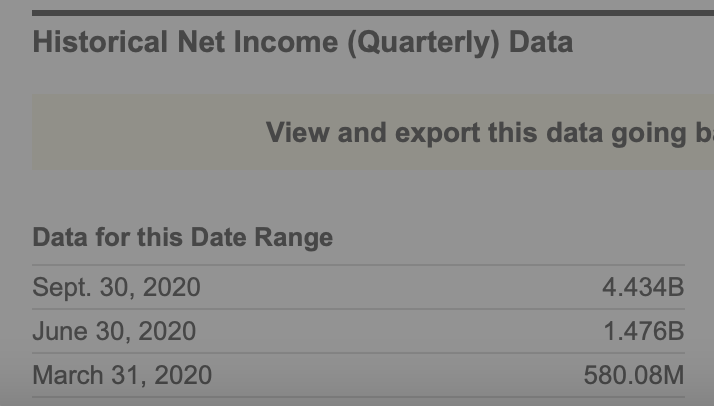This screenshot has height=406, width=714.
Task: Click the Data for this Date Range header
Action: click(x=182, y=238)
